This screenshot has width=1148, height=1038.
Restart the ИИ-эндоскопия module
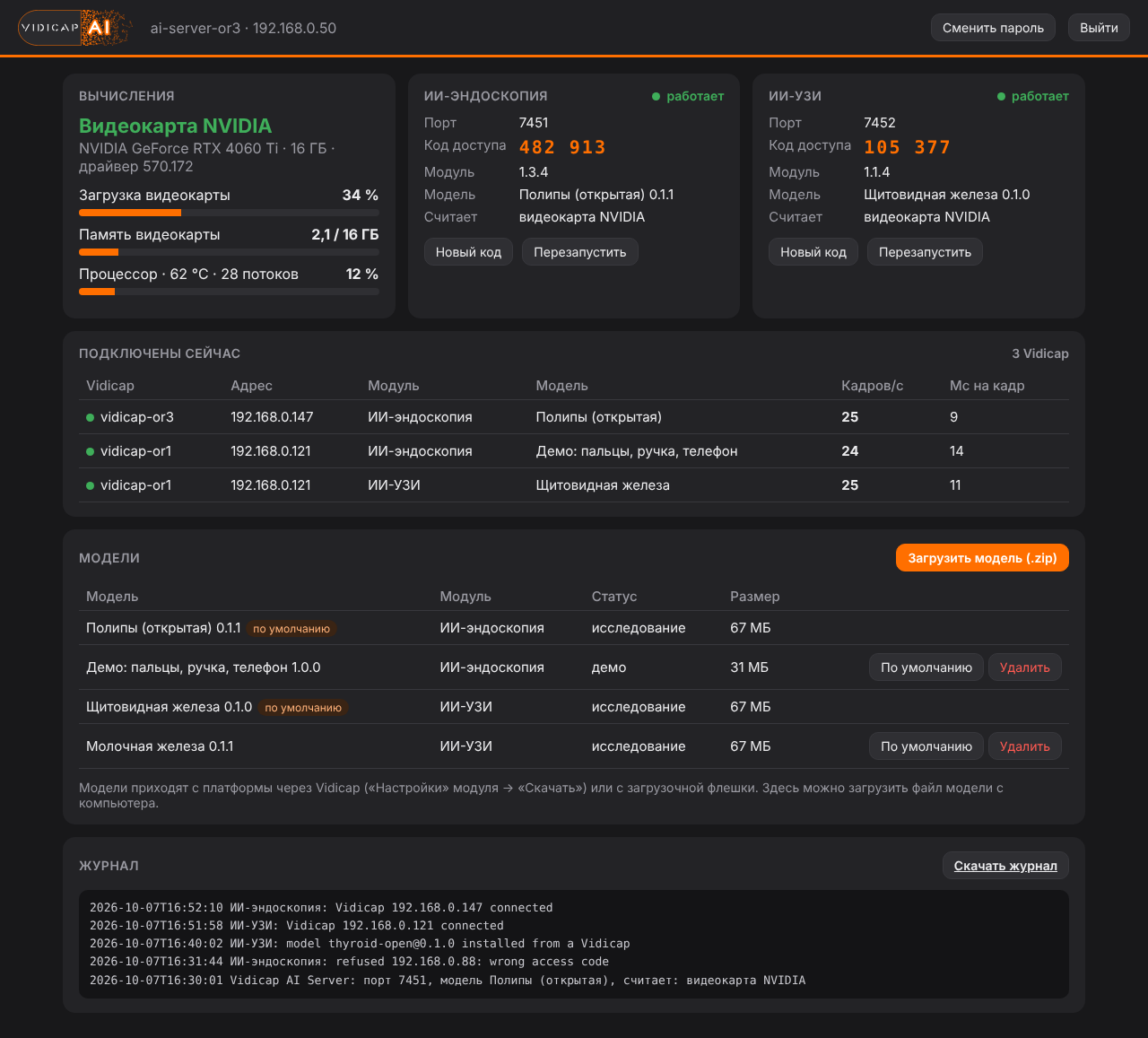pos(579,252)
